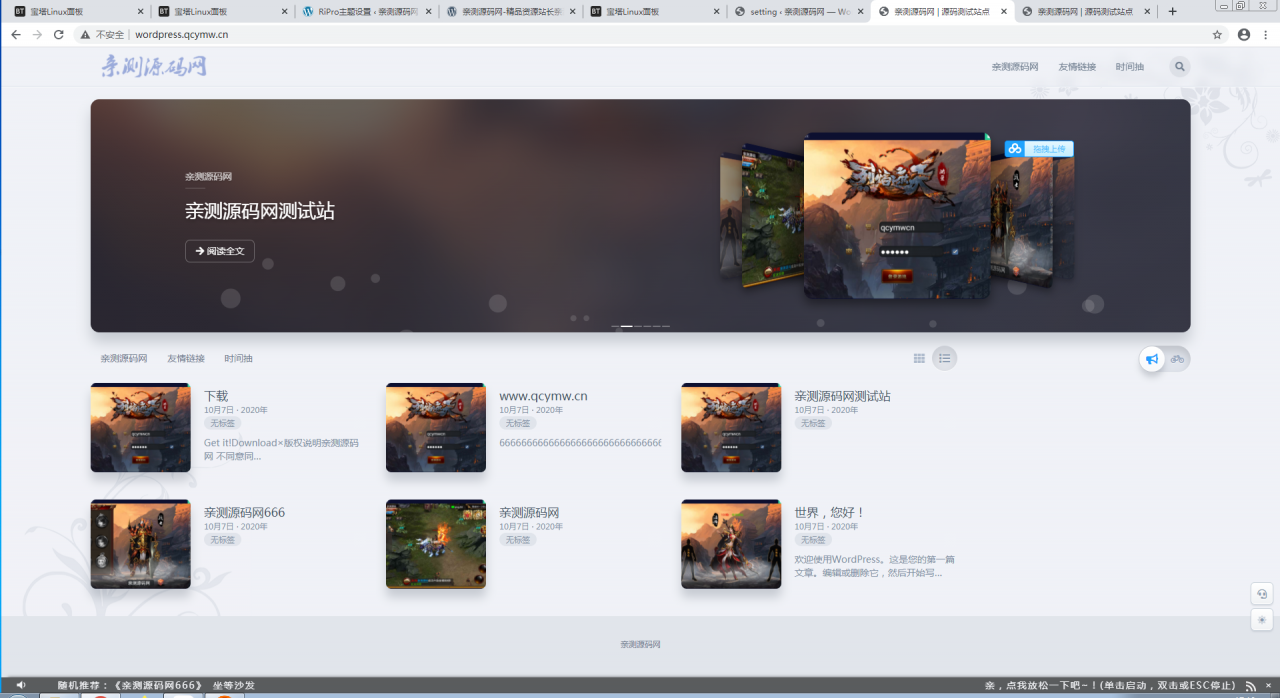Click the 无标签 tag under www.qcymw.cn
1280x698 pixels.
pyautogui.click(x=518, y=423)
